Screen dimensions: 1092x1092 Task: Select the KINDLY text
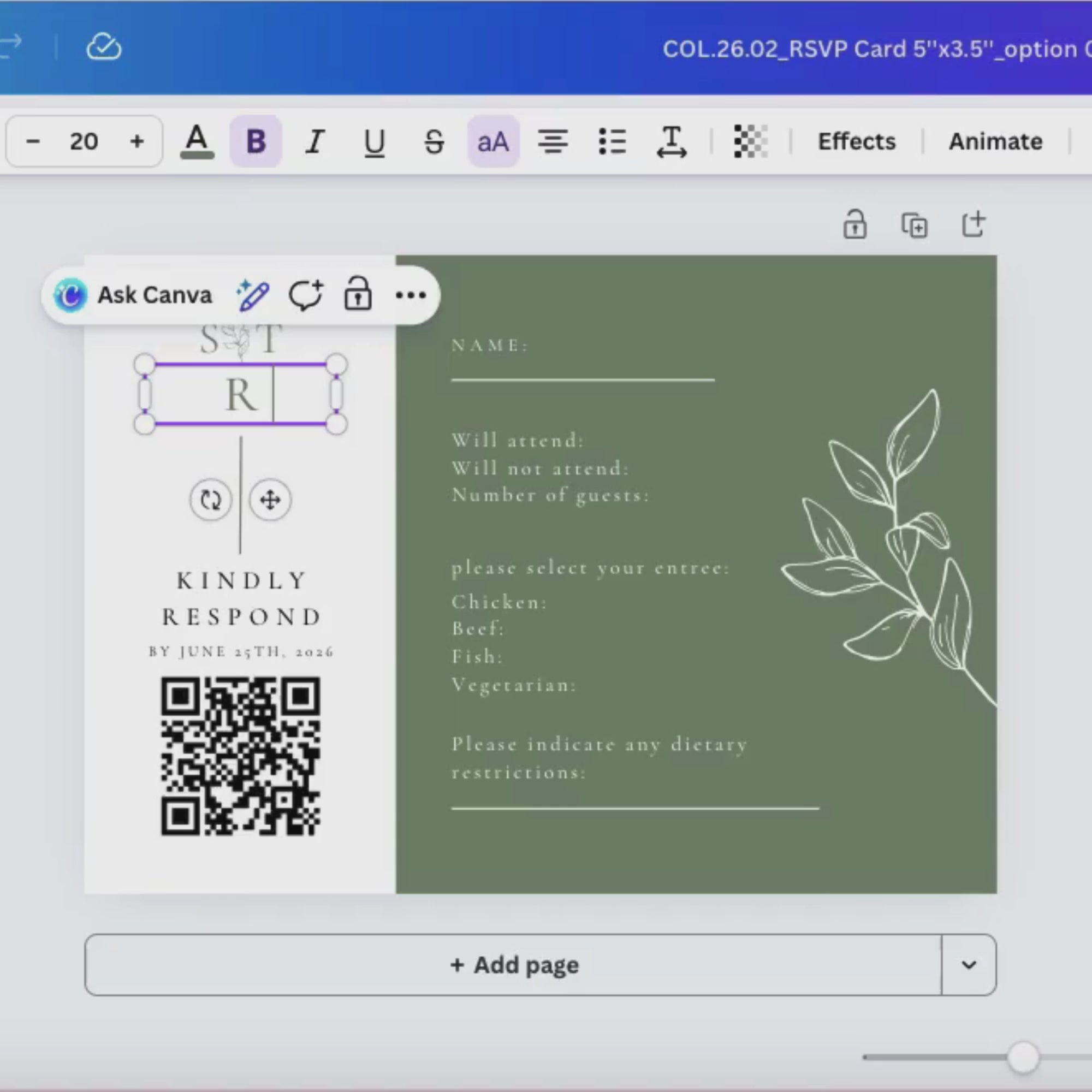(242, 580)
